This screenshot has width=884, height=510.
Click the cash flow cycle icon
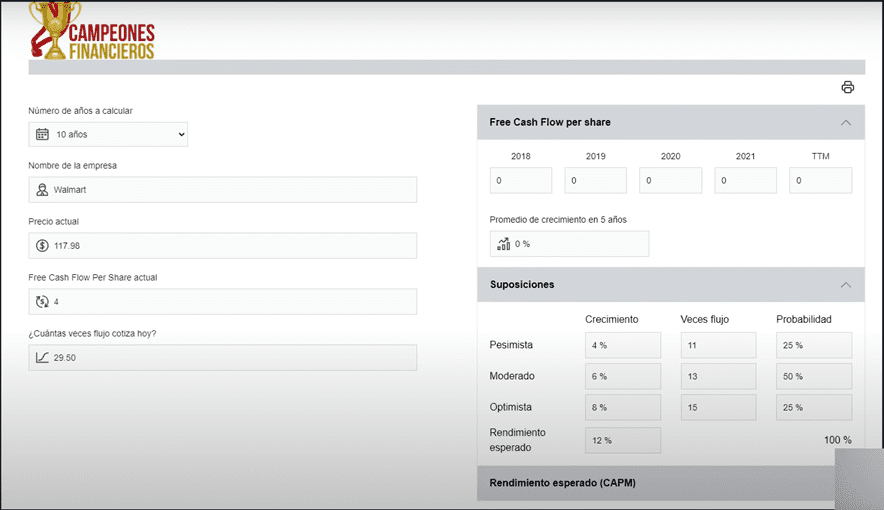(42, 302)
